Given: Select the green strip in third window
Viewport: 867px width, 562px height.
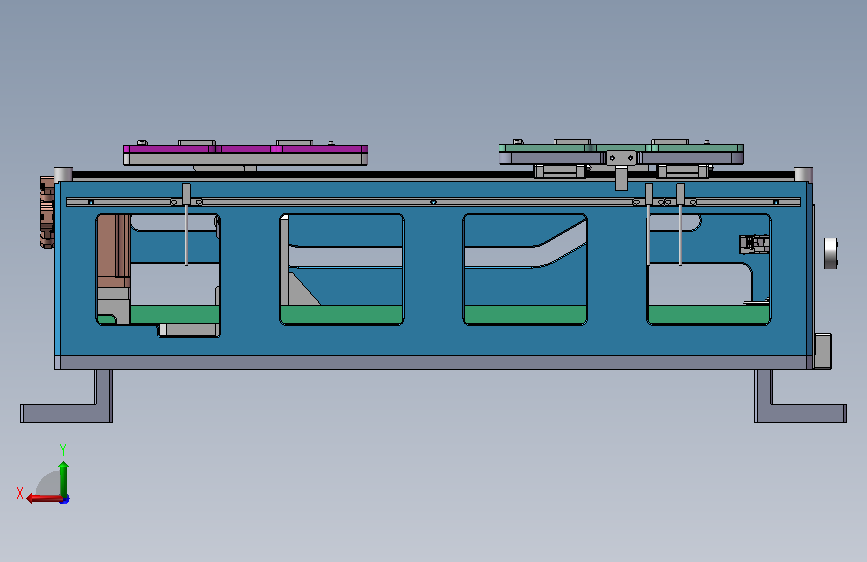Looking at the screenshot, I should pos(525,314).
